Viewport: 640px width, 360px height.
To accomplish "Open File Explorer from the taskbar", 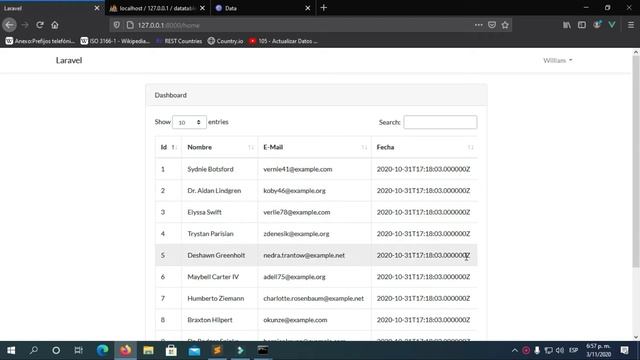I will click(148, 350).
